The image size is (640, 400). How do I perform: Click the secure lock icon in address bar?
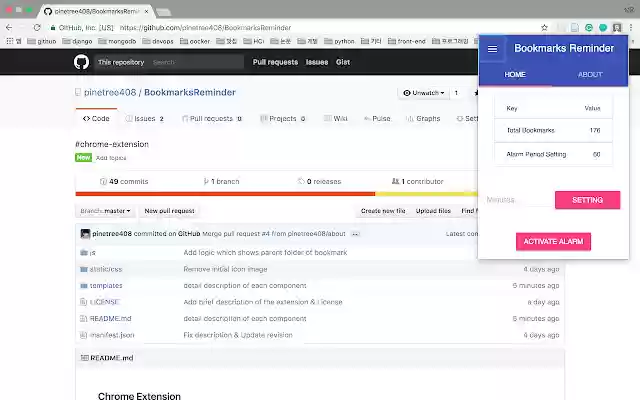pos(53,28)
